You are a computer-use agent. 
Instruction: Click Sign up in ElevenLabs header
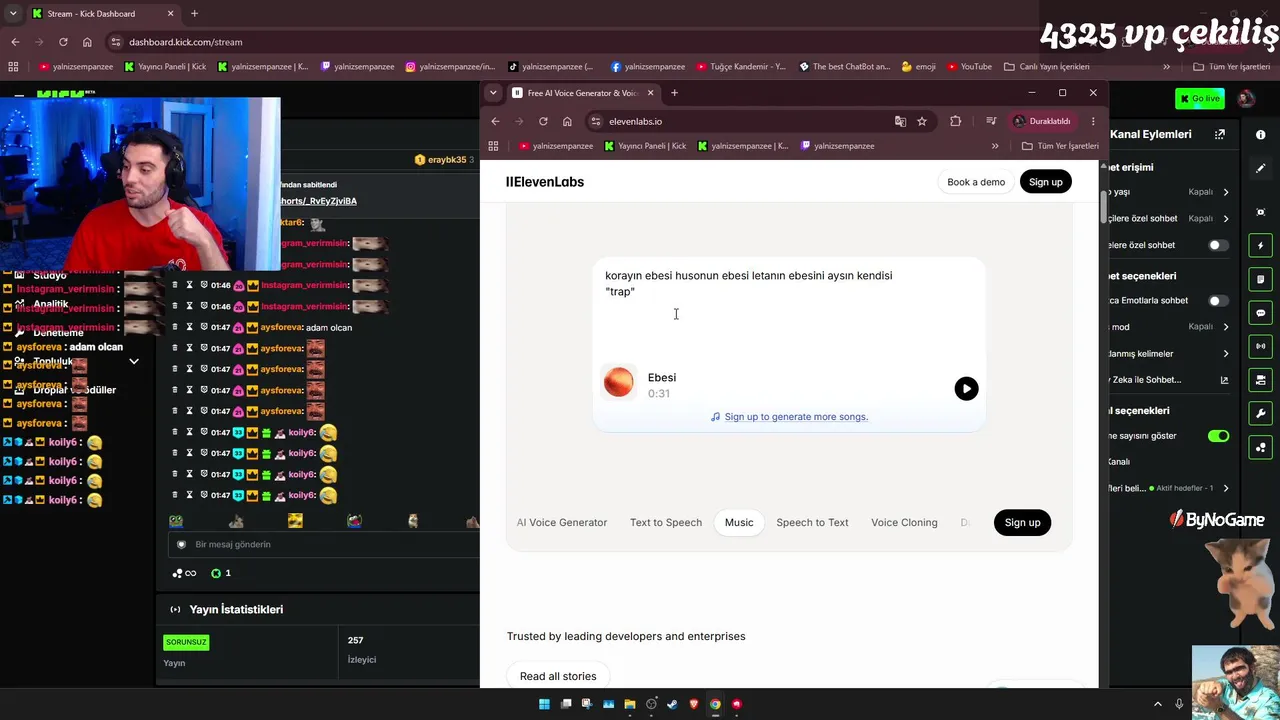pos(1046,182)
